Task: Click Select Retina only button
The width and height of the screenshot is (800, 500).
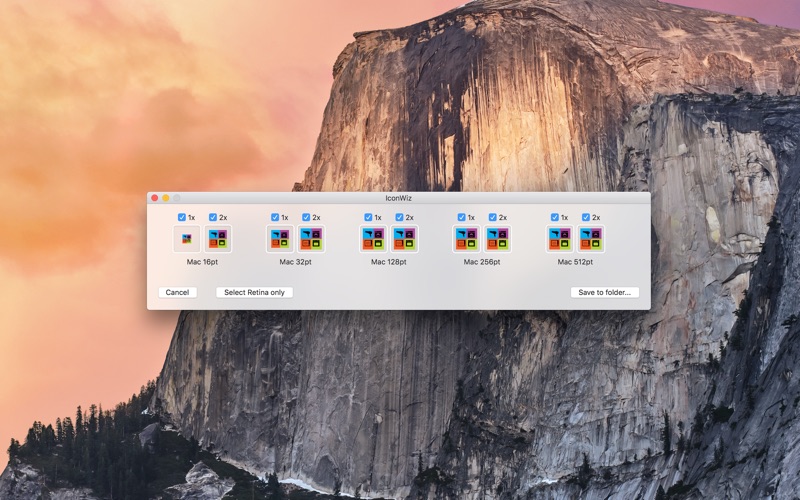Action: pyautogui.click(x=255, y=292)
